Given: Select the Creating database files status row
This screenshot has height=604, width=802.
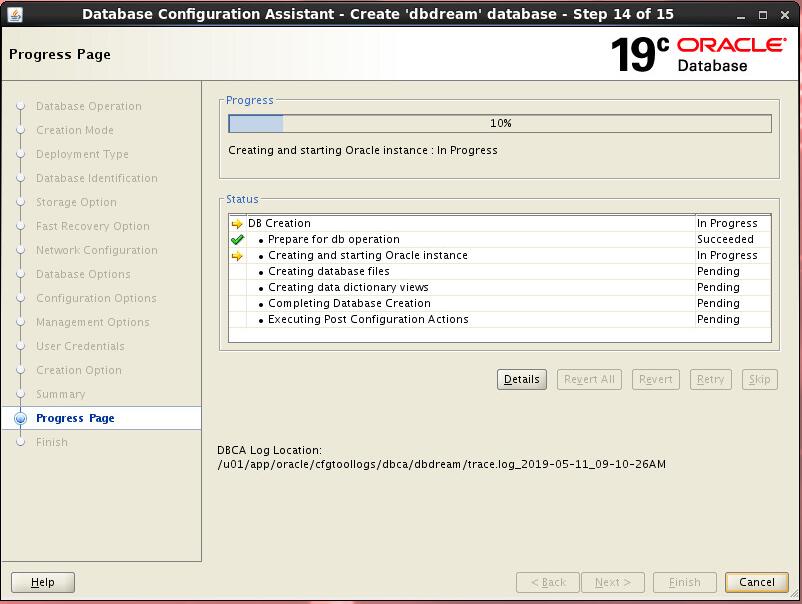Looking at the screenshot, I should pyautogui.click(x=329, y=272).
